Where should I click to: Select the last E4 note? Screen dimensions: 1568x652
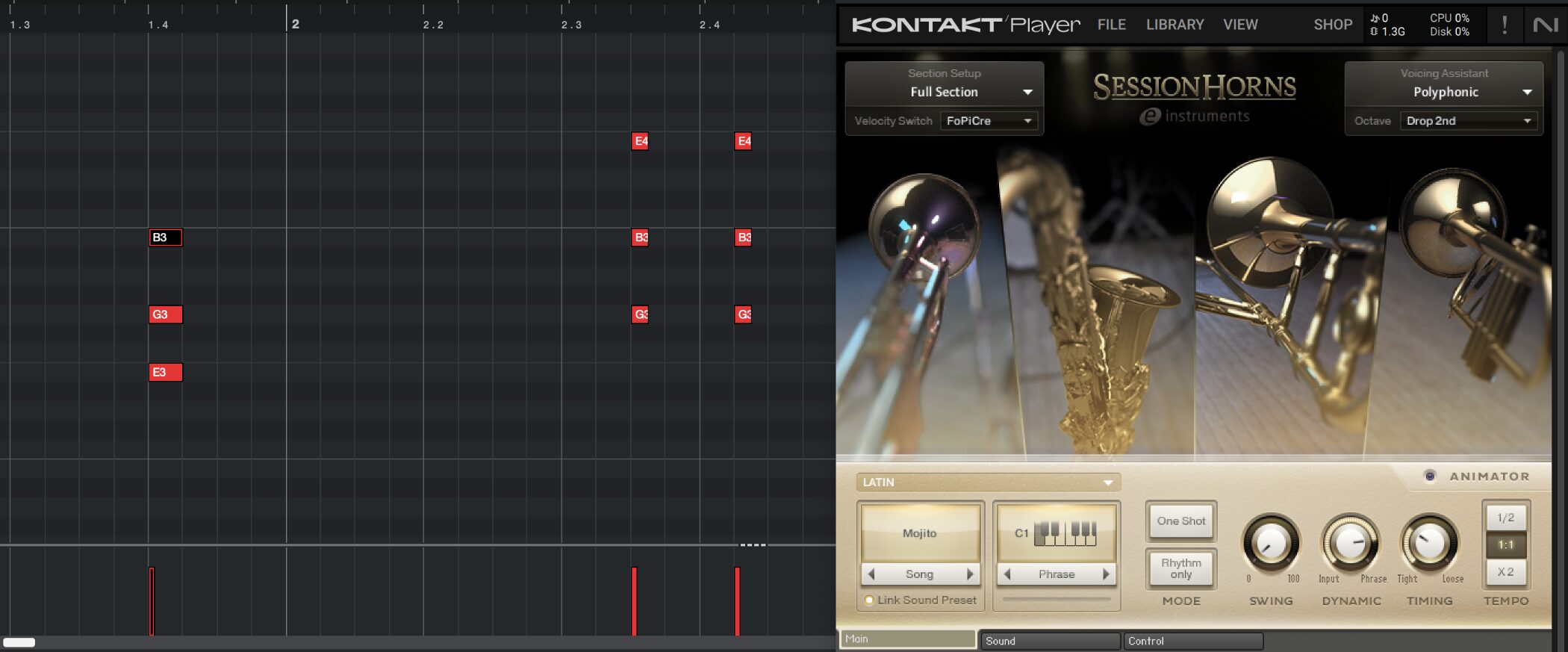(x=743, y=141)
